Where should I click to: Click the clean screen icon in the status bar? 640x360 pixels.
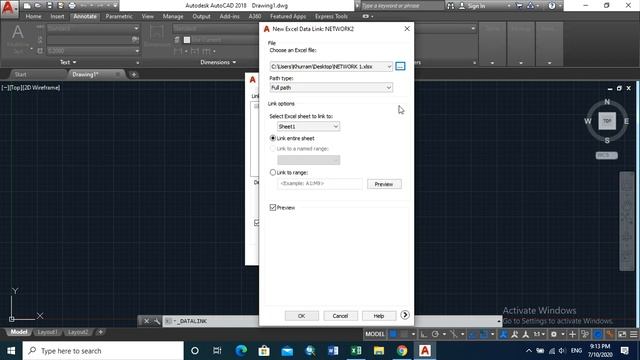click(622, 334)
